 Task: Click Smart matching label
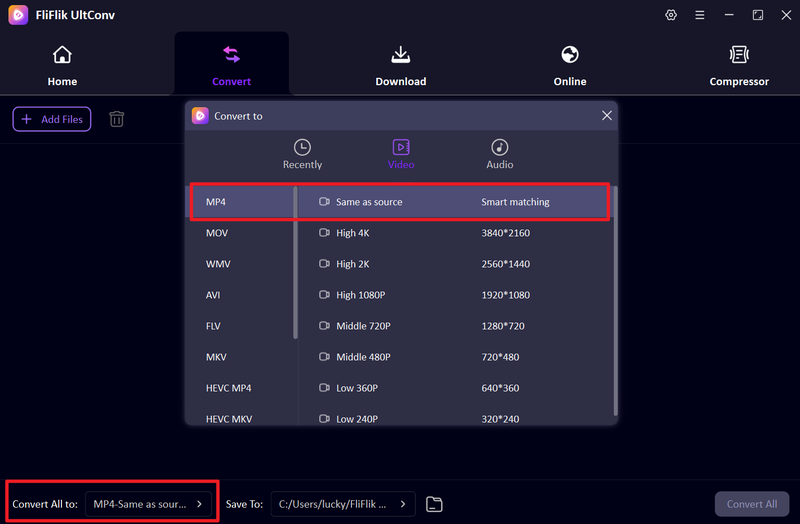(515, 202)
